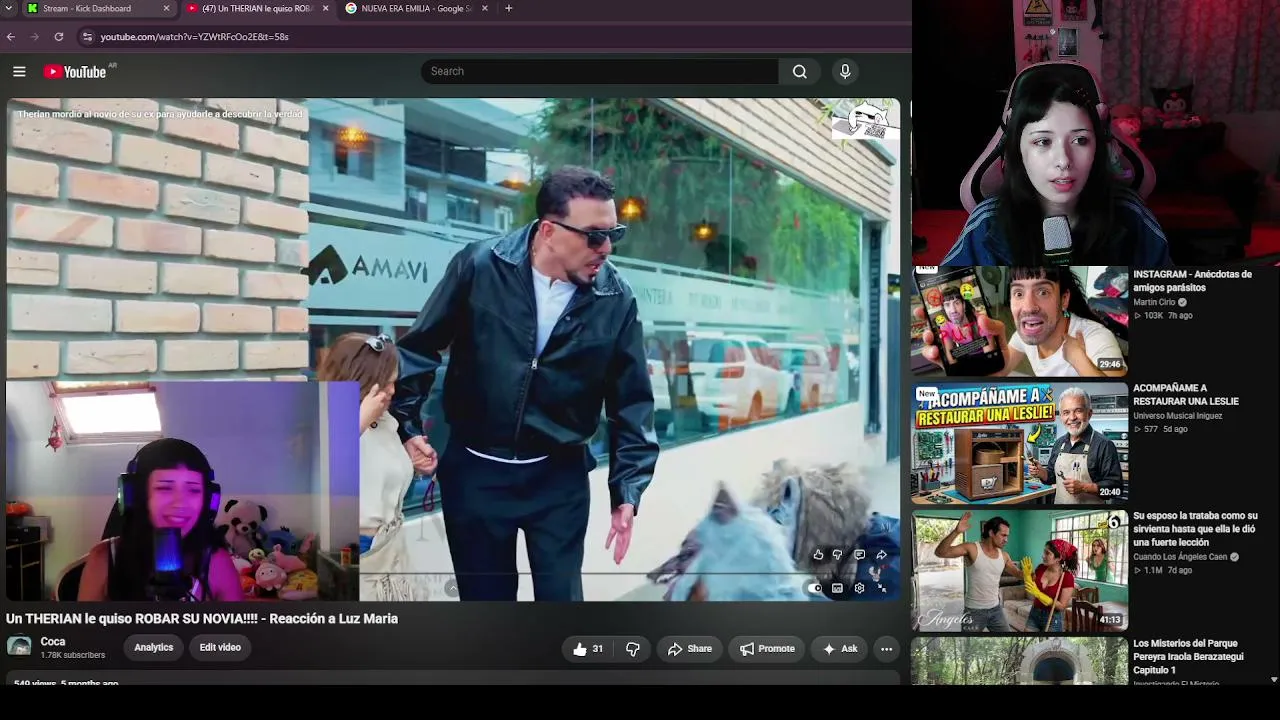This screenshot has width=1280, height=720.
Task: Open the Coca channel avatar
Action: click(x=19, y=646)
